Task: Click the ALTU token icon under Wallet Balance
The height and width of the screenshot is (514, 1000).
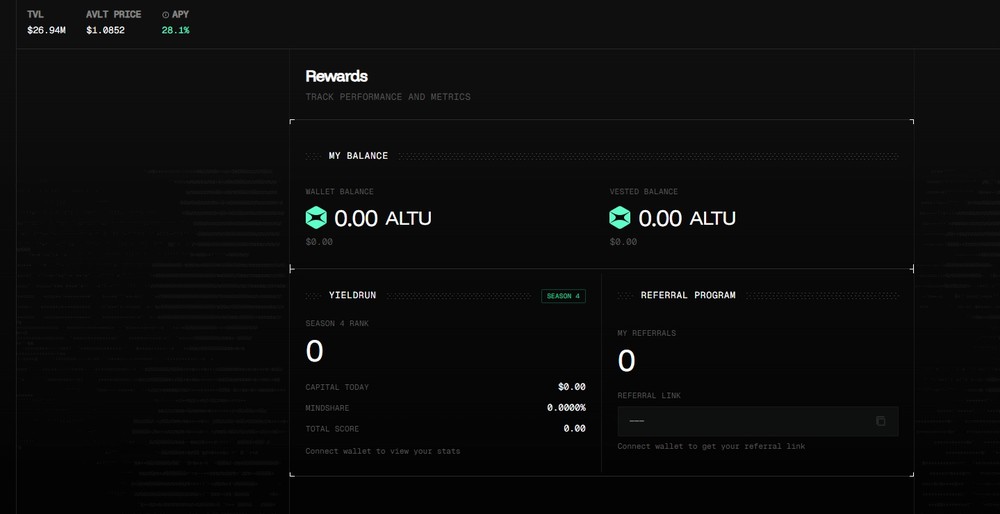Action: [316, 218]
